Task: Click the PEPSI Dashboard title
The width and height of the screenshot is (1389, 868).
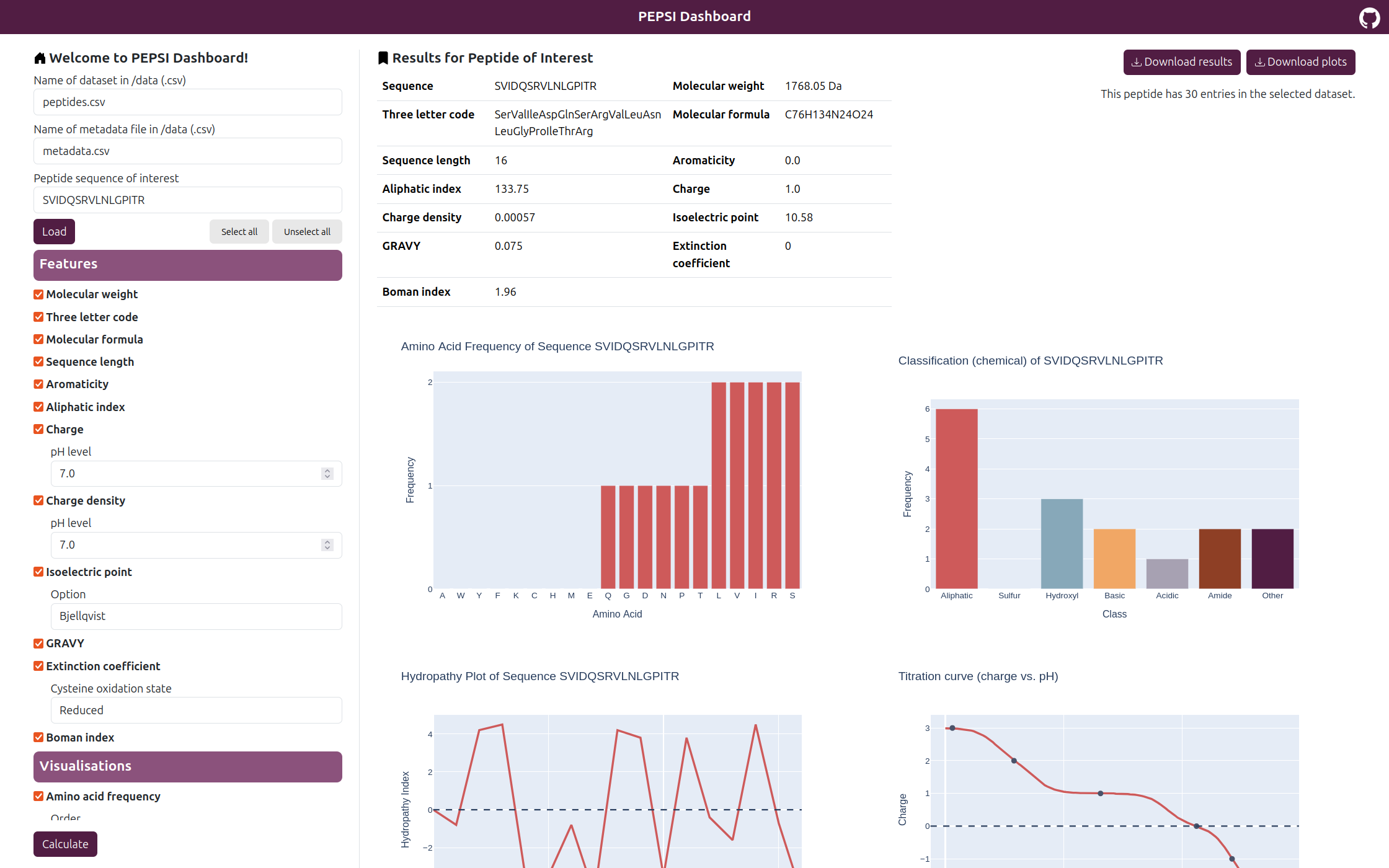Action: (x=694, y=17)
